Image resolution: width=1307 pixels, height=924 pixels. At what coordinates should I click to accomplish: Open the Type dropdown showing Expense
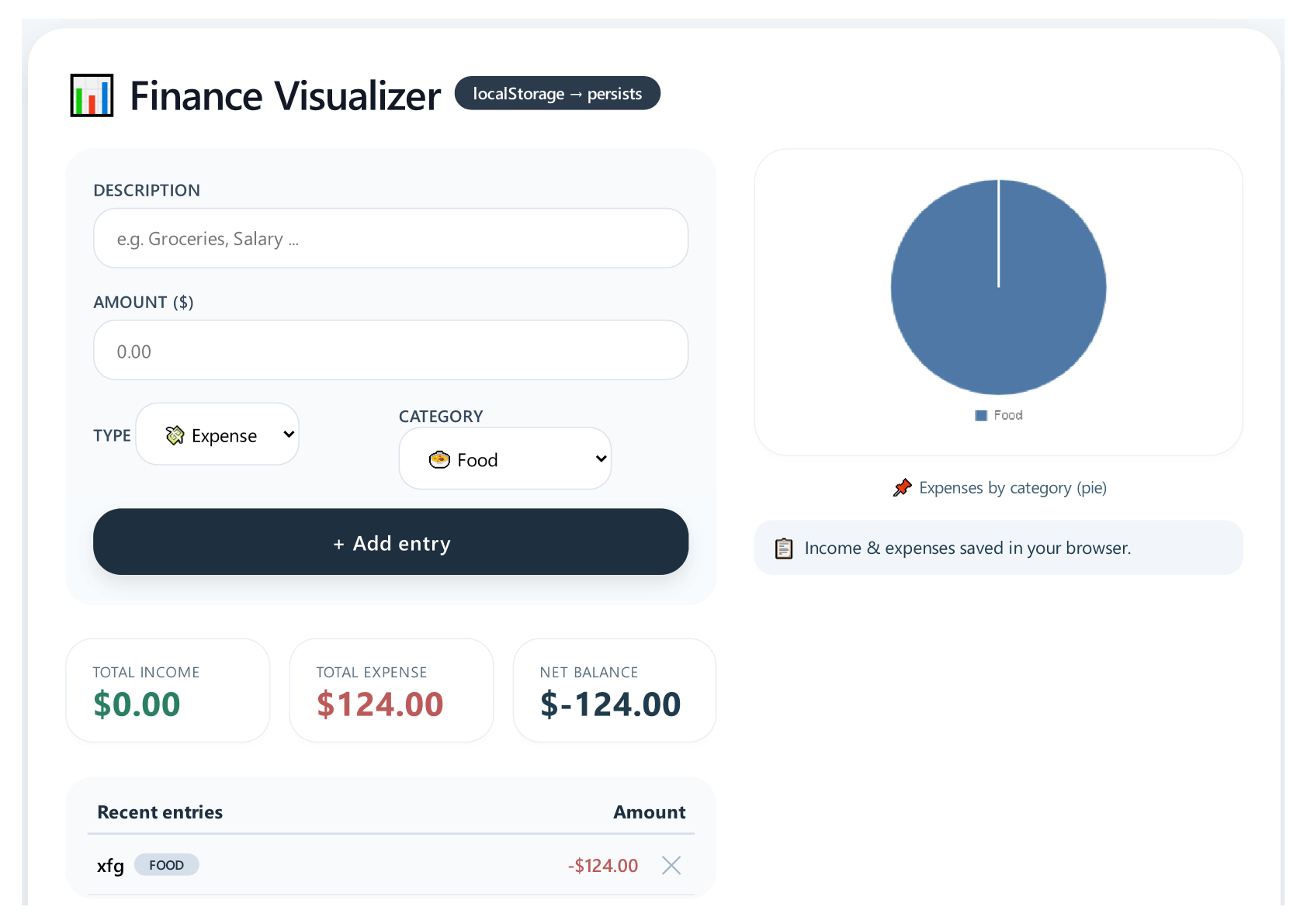(x=217, y=434)
